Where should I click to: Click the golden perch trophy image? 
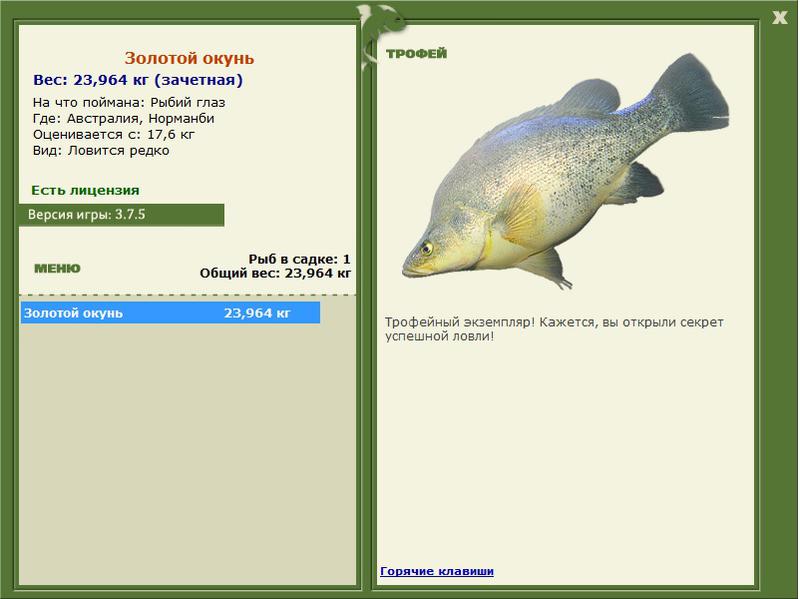(x=565, y=172)
